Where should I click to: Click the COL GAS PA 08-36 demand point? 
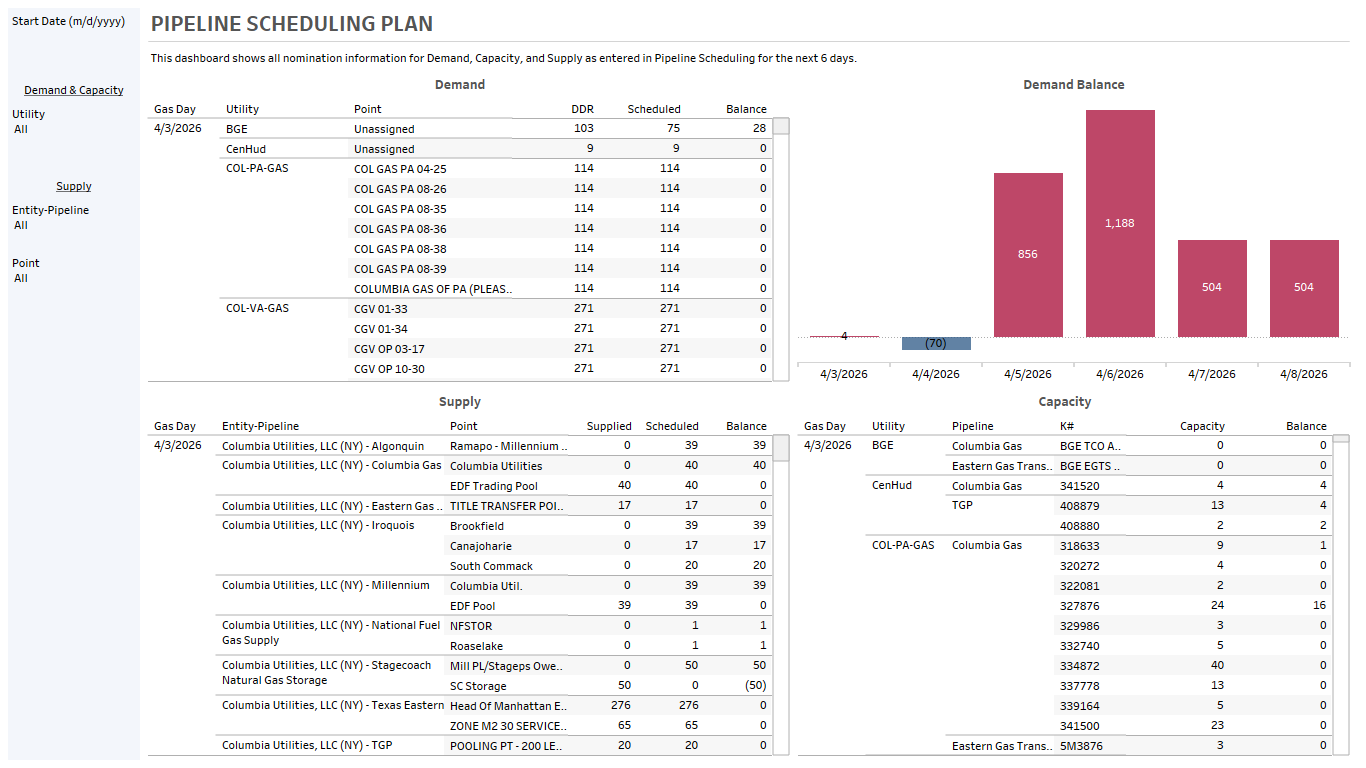pyautogui.click(x=400, y=229)
